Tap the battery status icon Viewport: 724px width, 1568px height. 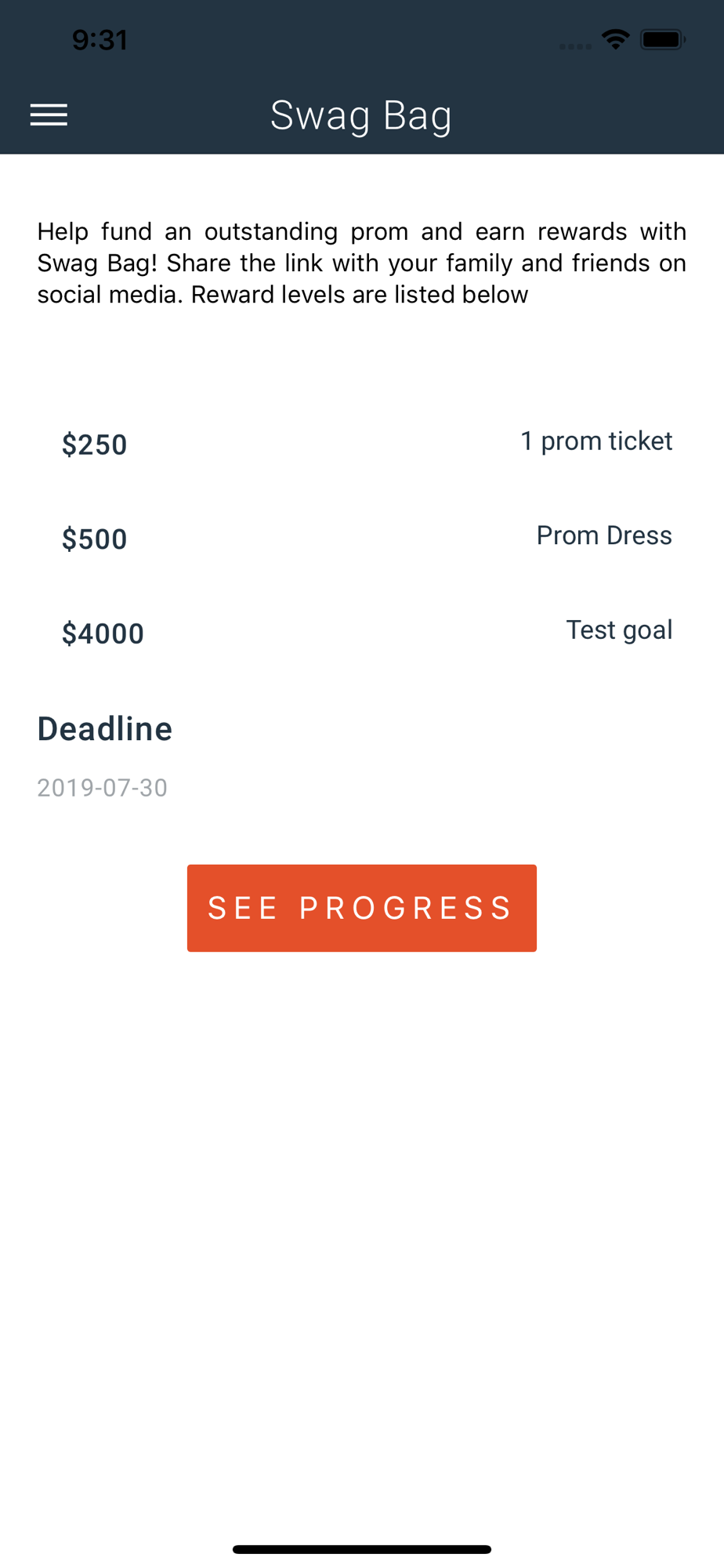662,39
